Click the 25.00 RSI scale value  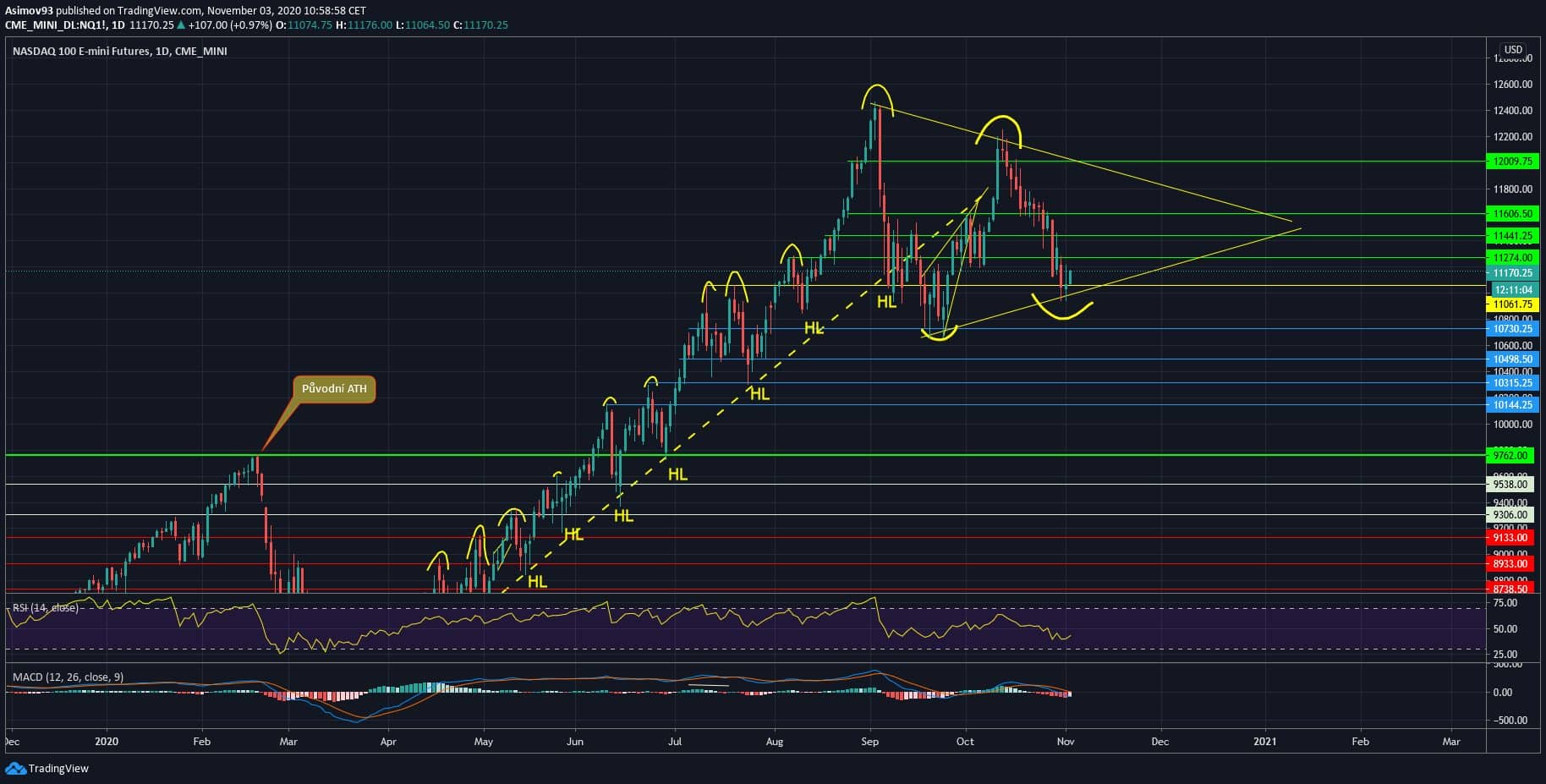coord(1505,655)
